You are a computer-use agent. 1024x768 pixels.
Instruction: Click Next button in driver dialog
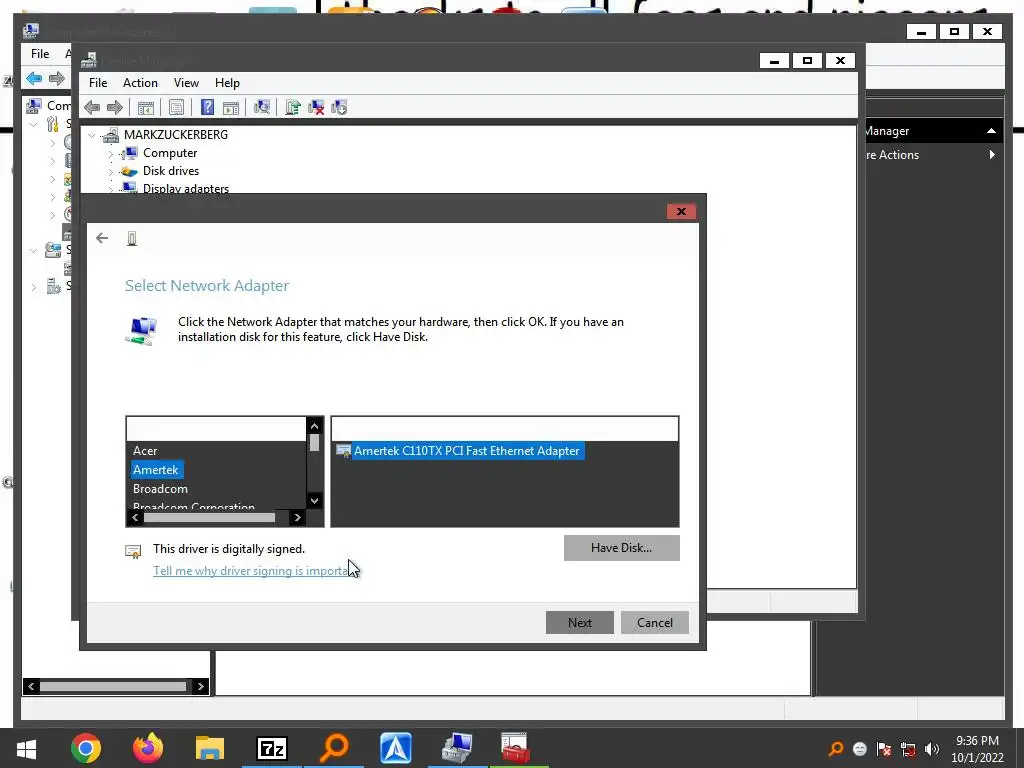579,623
